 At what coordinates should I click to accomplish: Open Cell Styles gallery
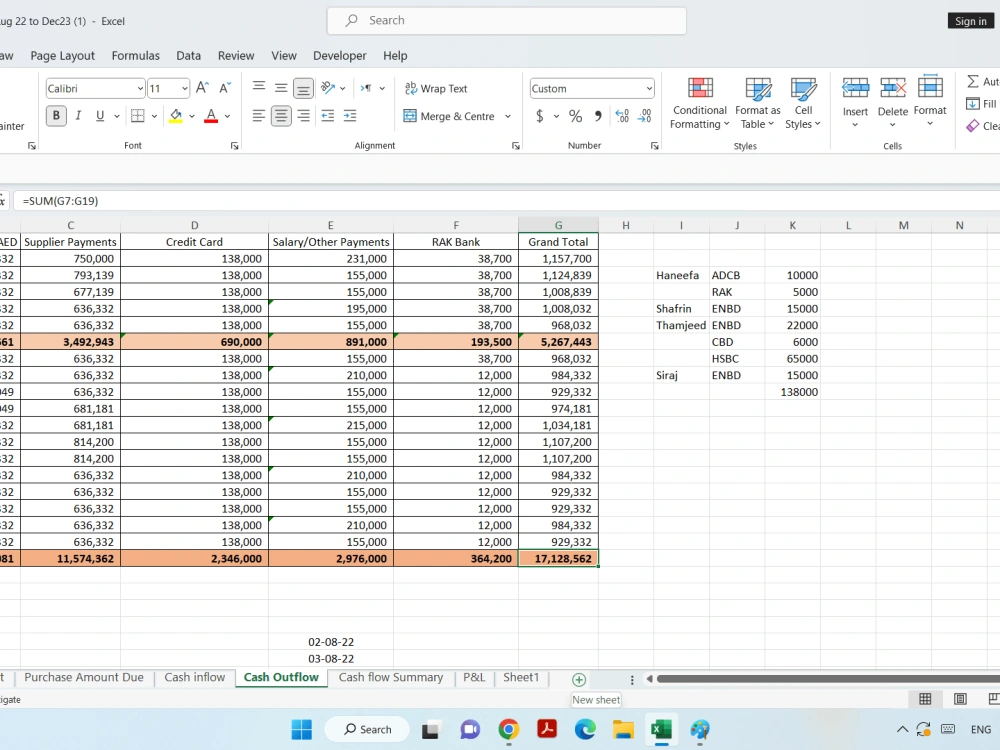(x=803, y=103)
